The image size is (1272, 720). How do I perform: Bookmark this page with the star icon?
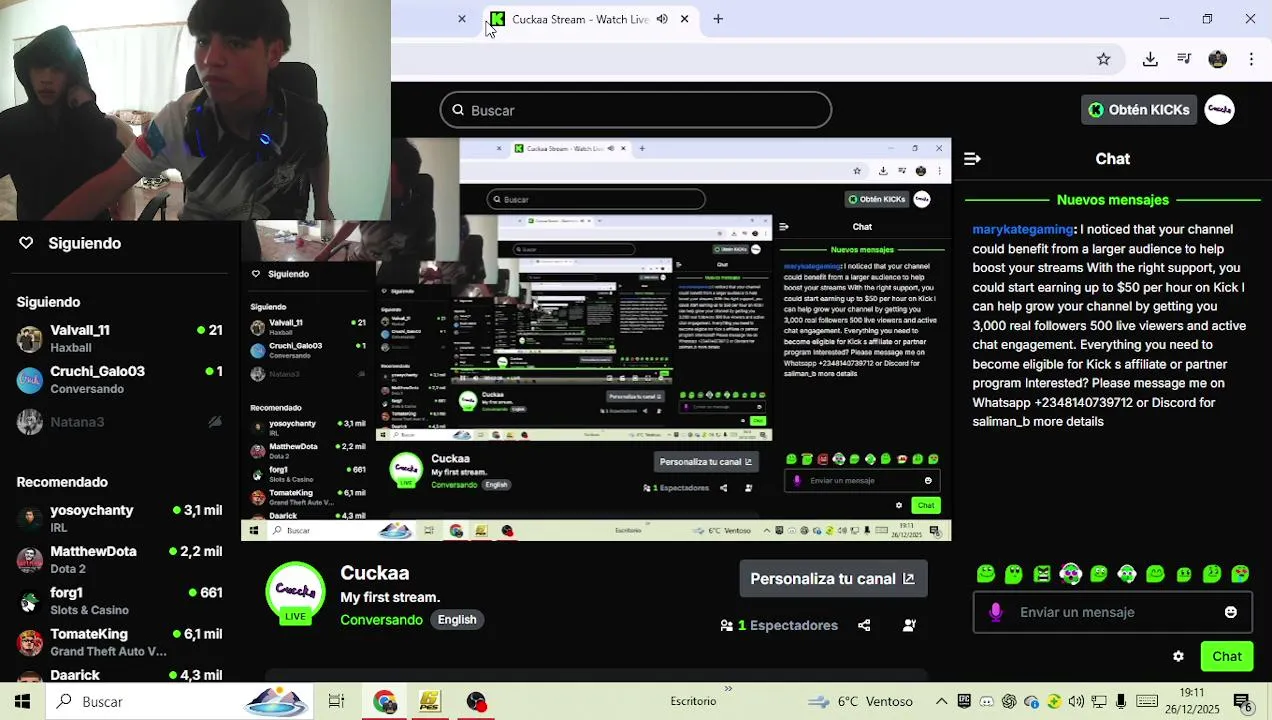1103,59
